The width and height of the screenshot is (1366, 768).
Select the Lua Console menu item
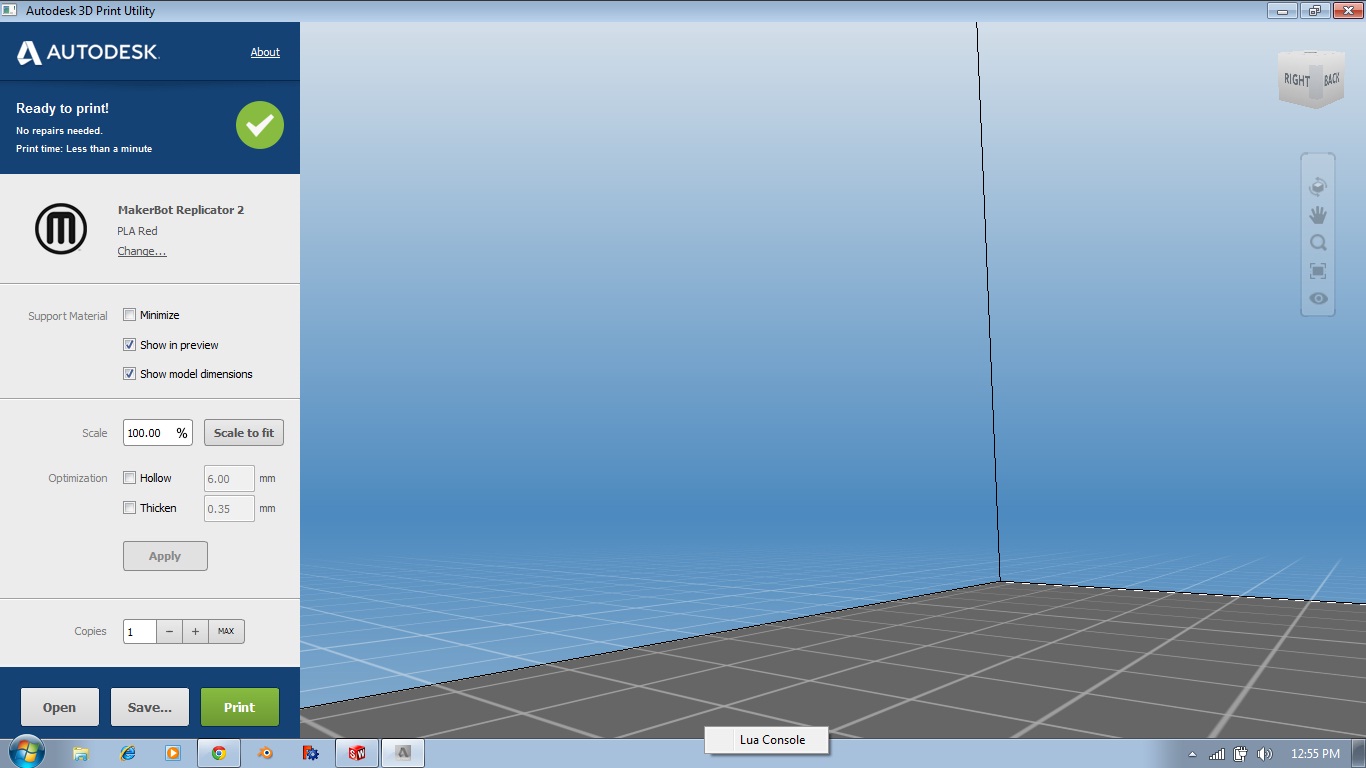[771, 740]
